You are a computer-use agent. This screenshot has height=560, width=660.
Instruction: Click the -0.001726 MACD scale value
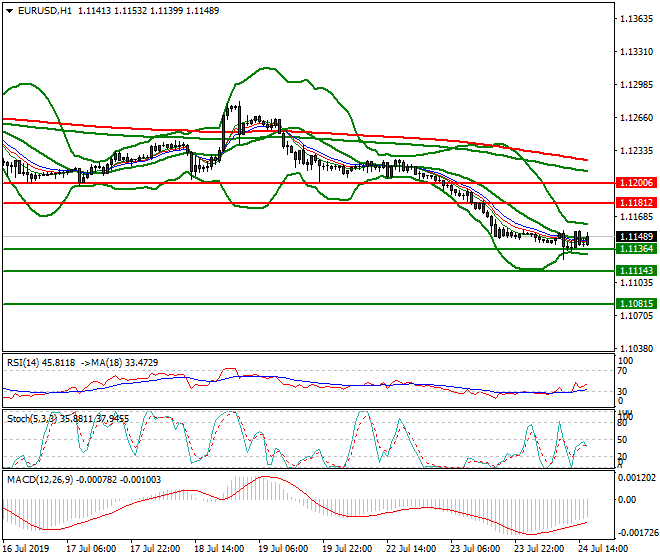pos(637,533)
